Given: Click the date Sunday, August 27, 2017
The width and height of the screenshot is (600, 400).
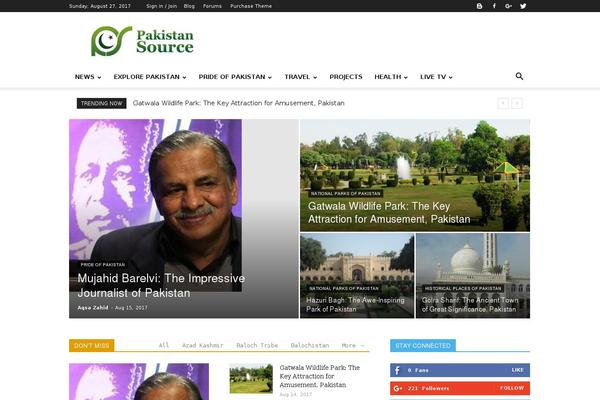Looking at the screenshot, I should [x=99, y=6].
